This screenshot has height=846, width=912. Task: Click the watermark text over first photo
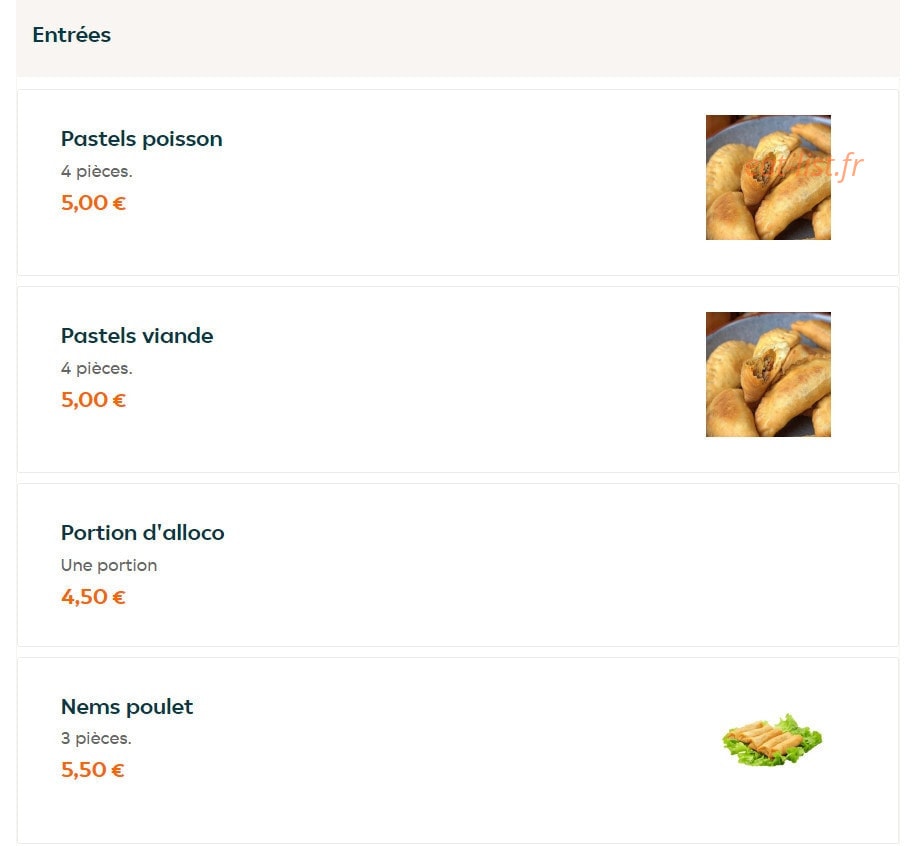pyautogui.click(x=803, y=166)
